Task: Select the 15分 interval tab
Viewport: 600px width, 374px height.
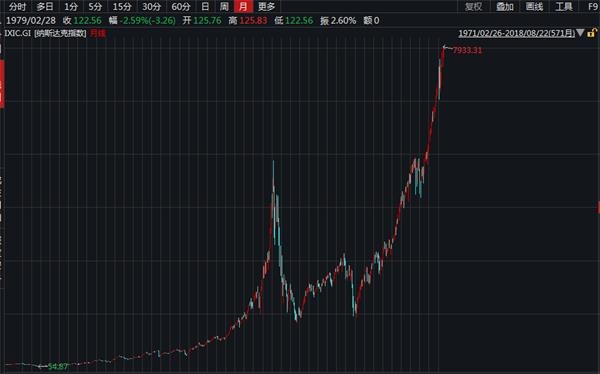Action: click(x=122, y=7)
